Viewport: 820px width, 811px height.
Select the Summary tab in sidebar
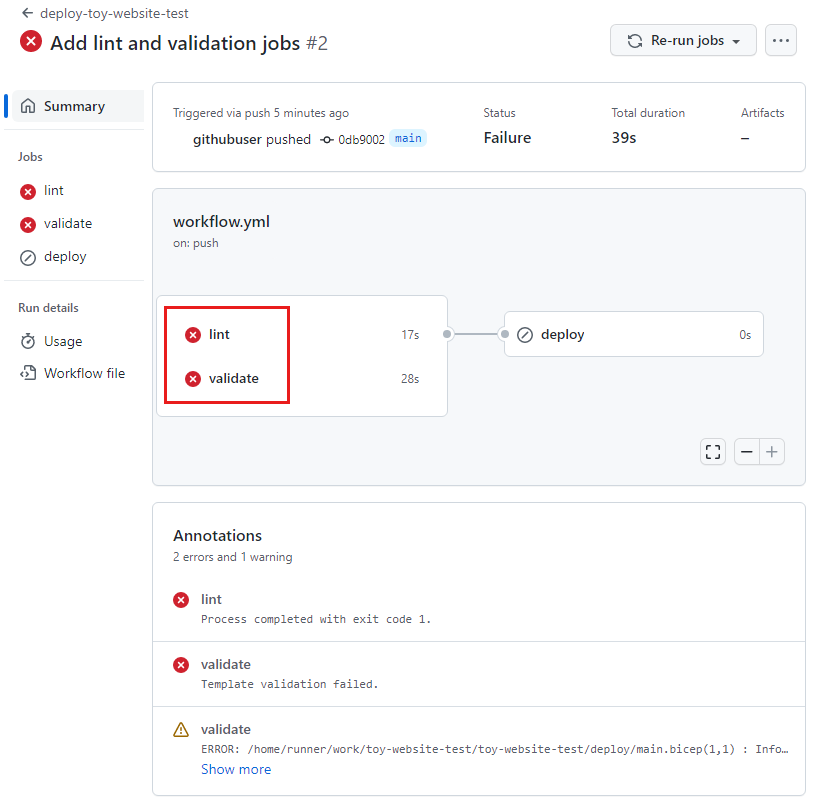tap(78, 106)
